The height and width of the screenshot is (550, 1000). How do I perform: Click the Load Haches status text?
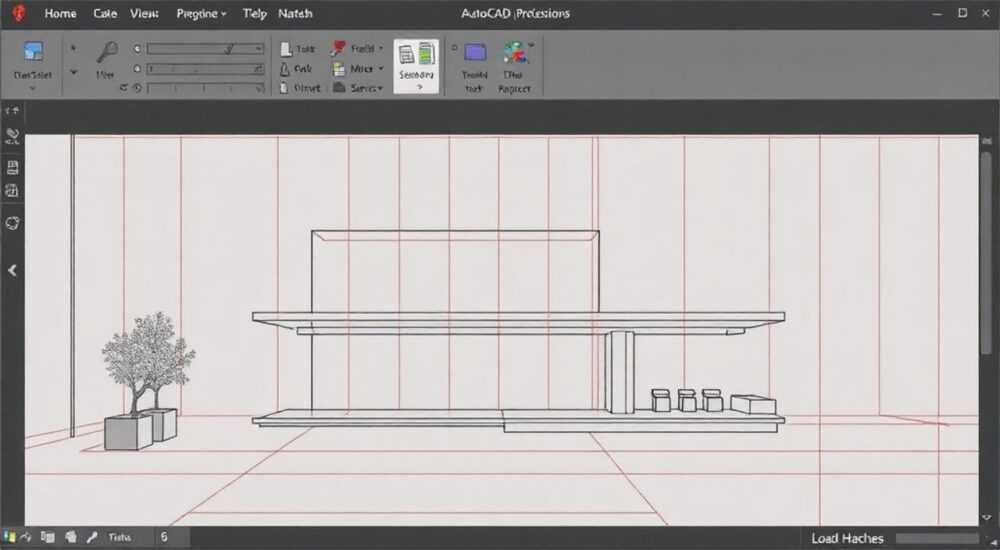(847, 539)
